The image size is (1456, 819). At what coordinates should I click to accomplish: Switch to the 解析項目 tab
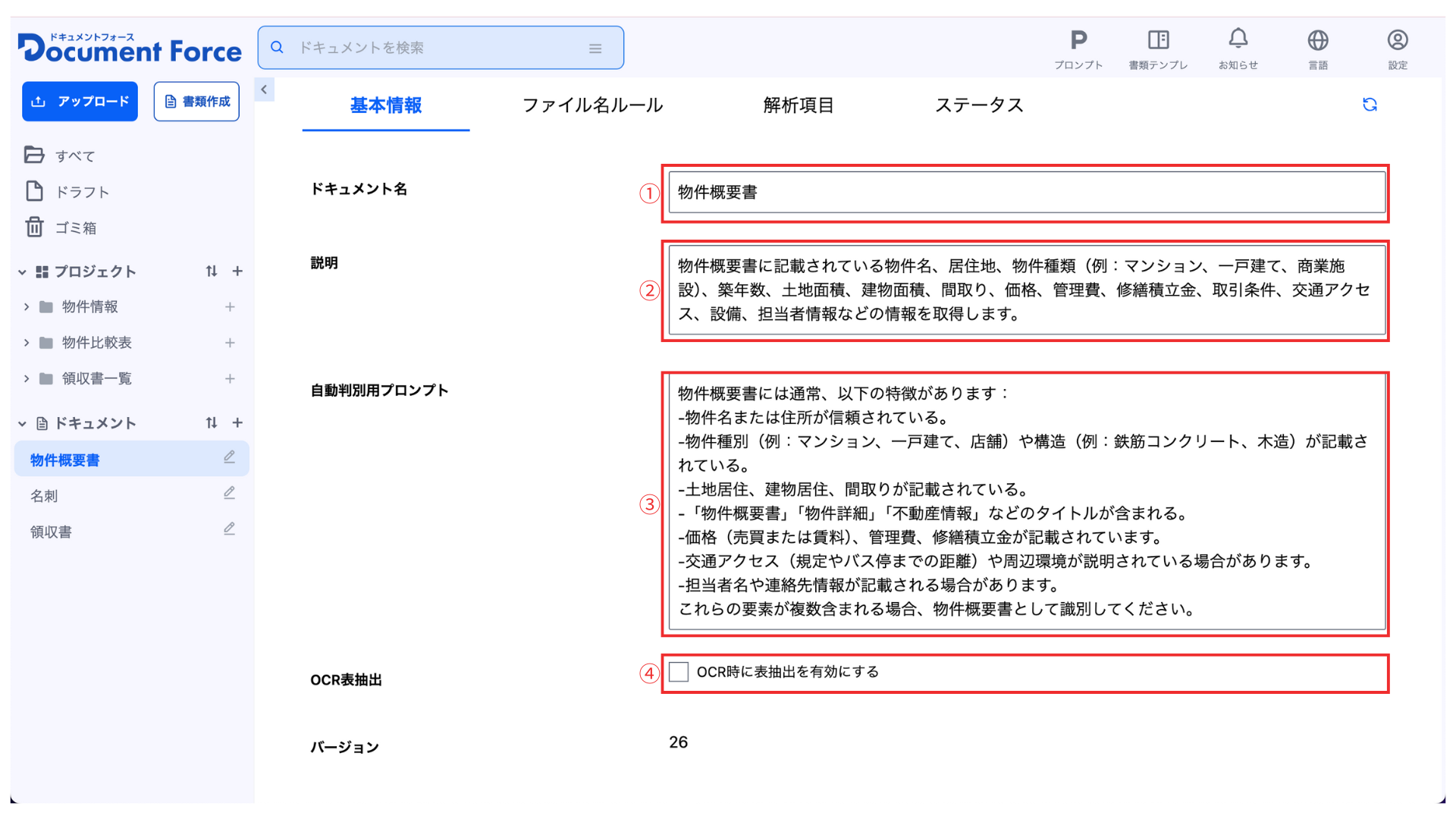tap(798, 105)
